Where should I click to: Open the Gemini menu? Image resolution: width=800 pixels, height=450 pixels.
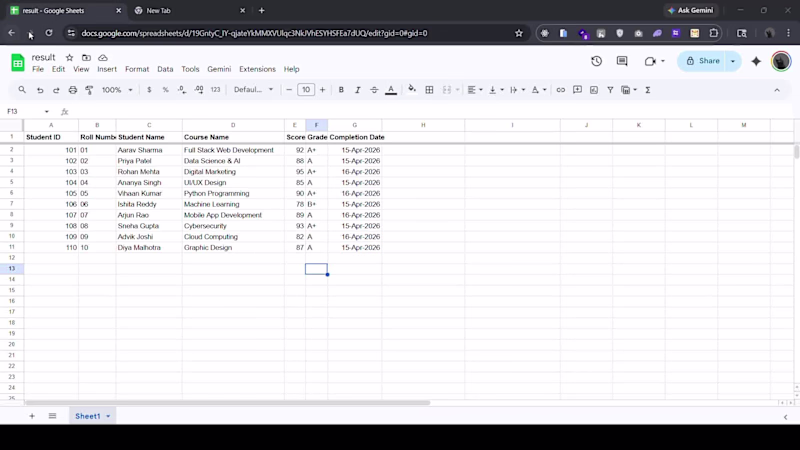pyautogui.click(x=219, y=69)
